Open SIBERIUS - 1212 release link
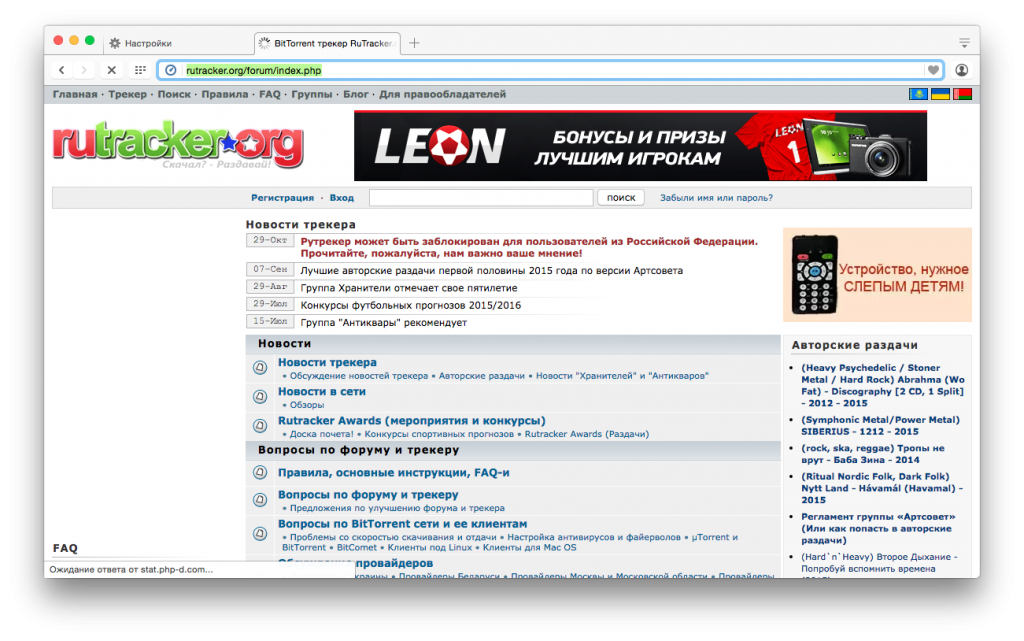 click(880, 426)
